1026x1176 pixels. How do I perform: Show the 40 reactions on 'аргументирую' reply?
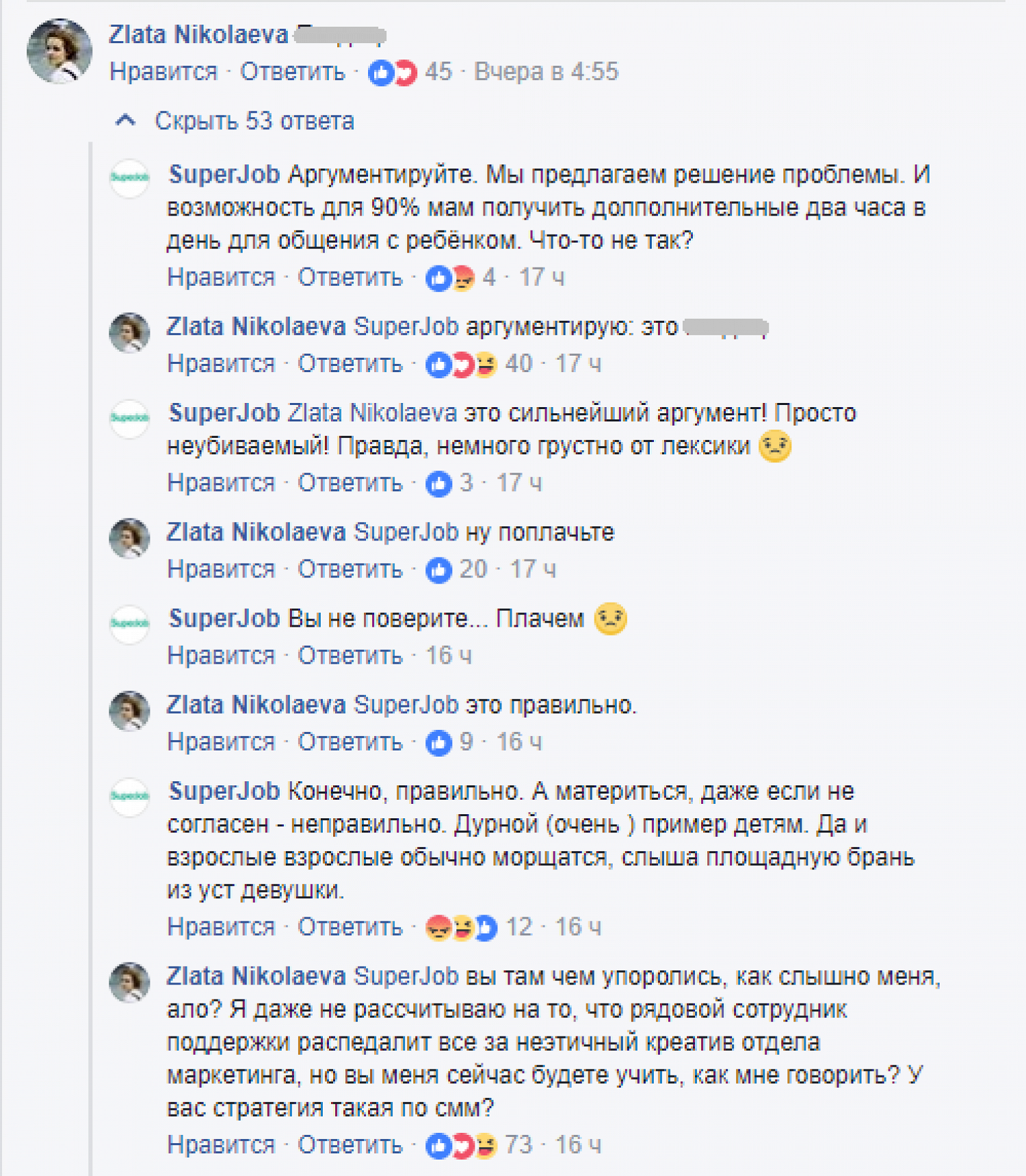479,364
